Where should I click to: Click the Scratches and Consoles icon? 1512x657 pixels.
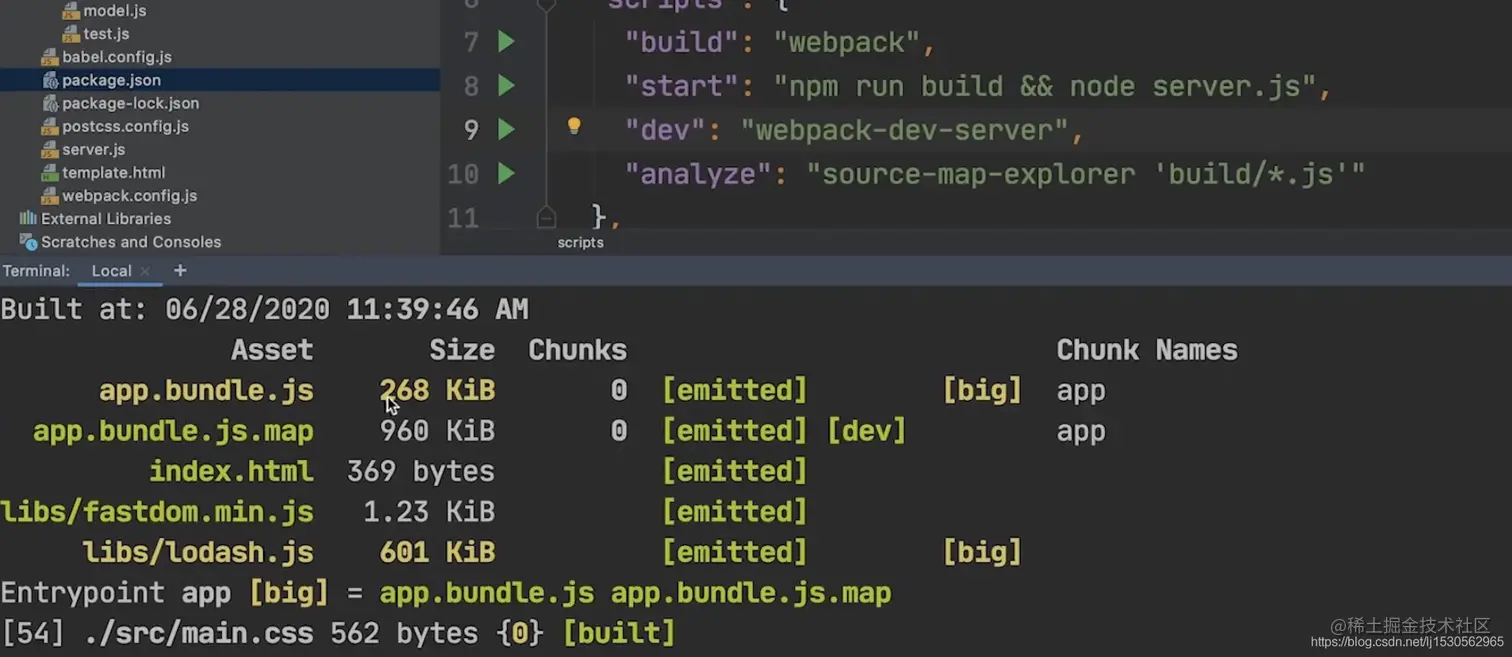click(28, 241)
